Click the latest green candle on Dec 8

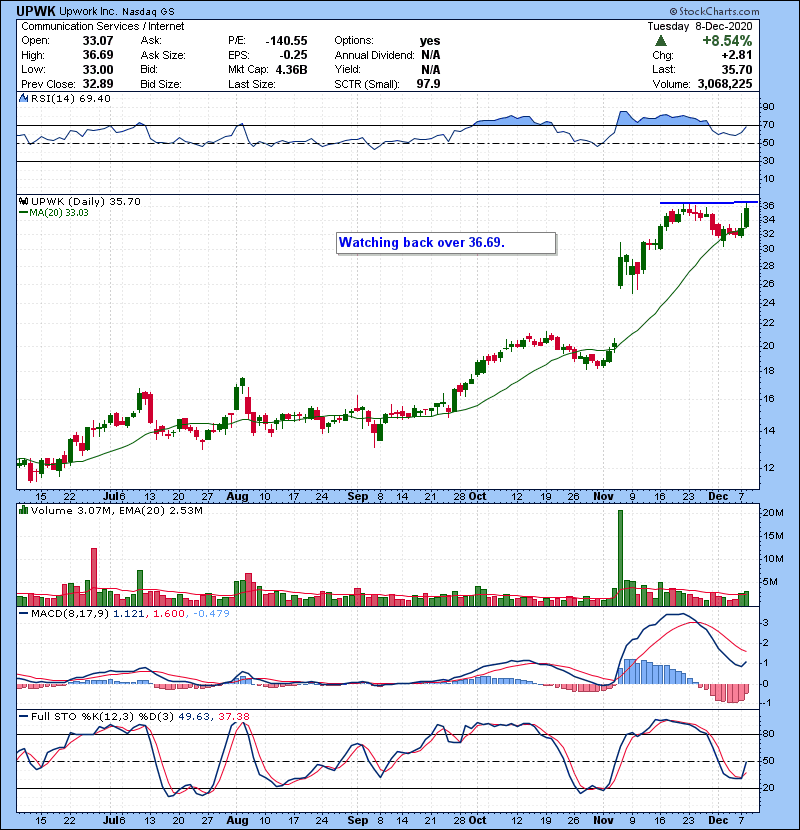click(x=747, y=217)
